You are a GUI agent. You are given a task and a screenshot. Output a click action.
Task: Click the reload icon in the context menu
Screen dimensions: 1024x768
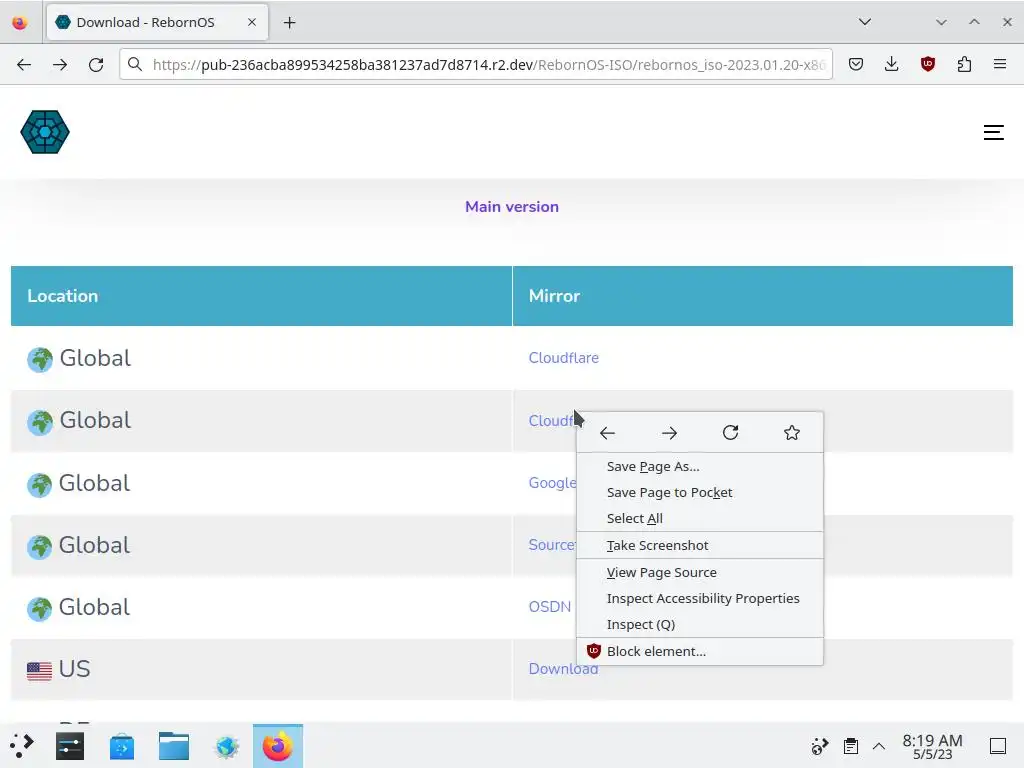(731, 432)
